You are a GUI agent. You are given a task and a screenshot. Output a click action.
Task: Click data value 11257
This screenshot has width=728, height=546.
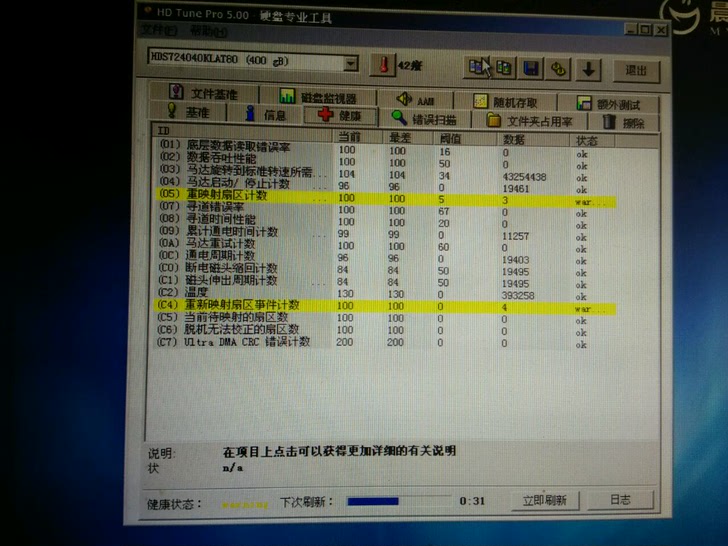click(x=515, y=236)
